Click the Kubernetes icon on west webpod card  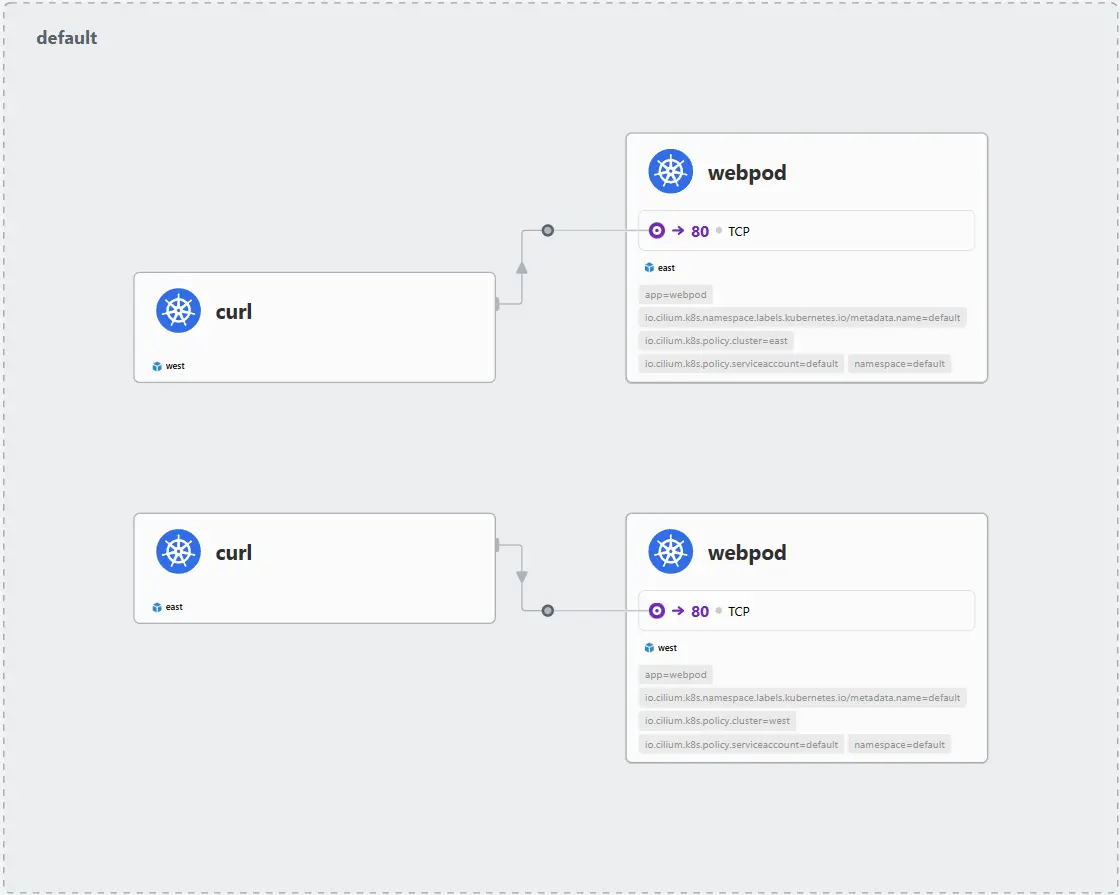coord(671,551)
